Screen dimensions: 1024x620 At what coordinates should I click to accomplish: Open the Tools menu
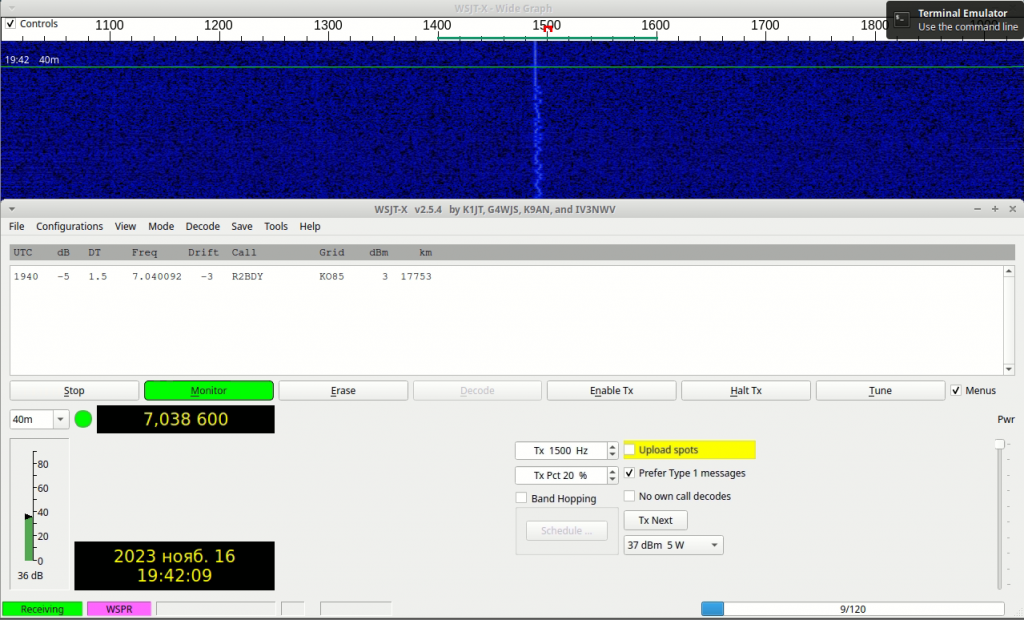tap(276, 226)
